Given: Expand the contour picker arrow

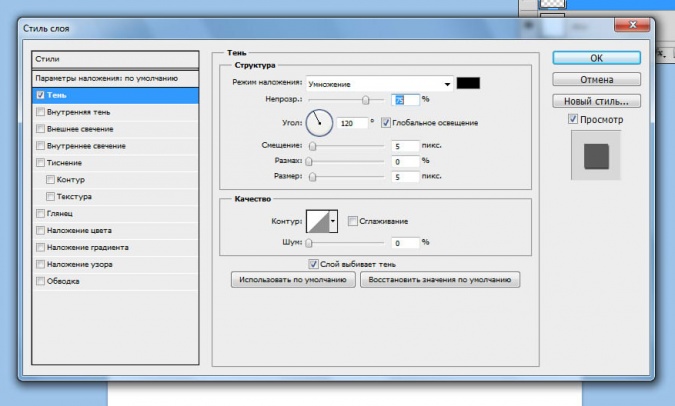Looking at the screenshot, I should (334, 221).
